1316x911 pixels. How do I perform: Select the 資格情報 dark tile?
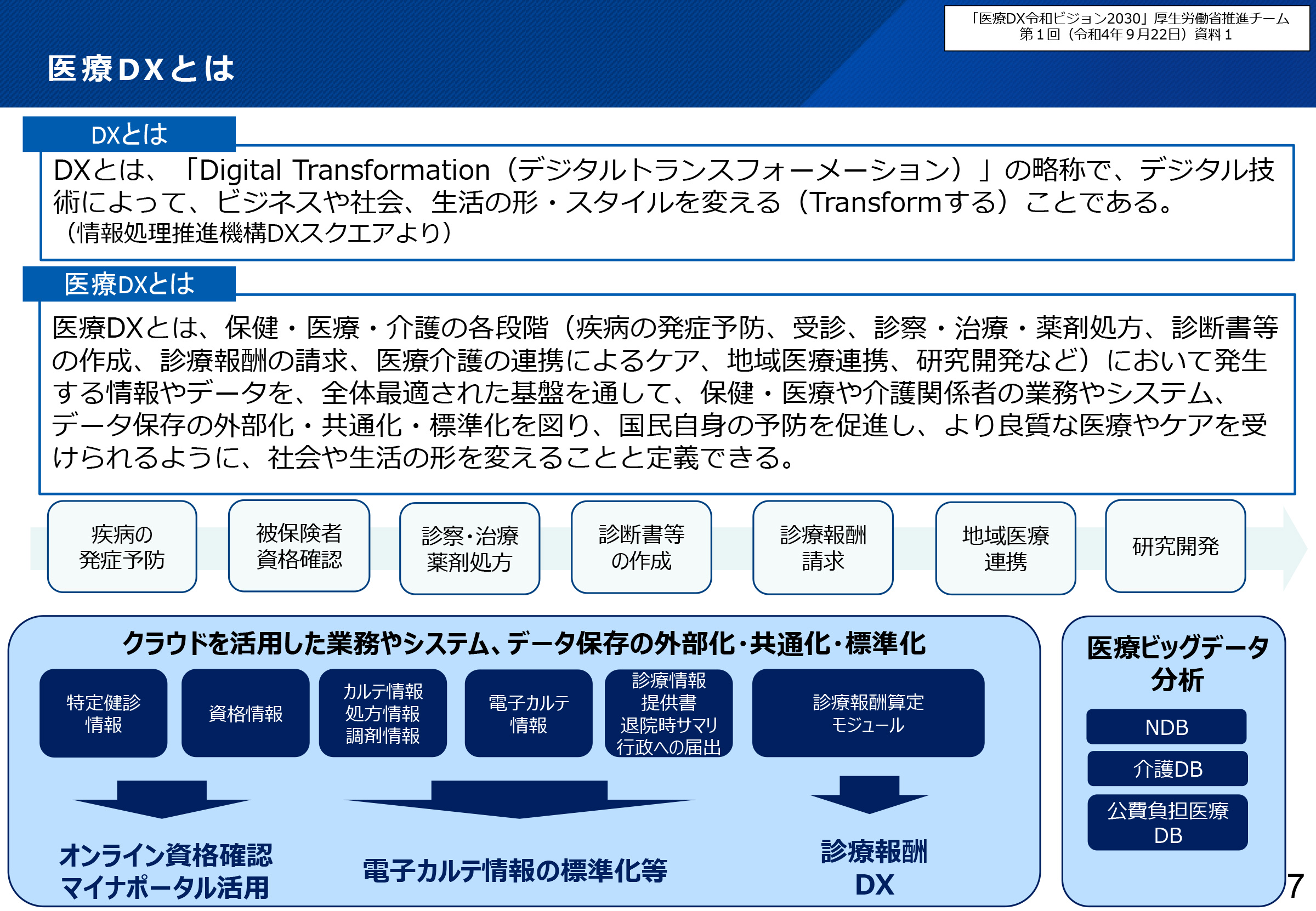tap(246, 713)
